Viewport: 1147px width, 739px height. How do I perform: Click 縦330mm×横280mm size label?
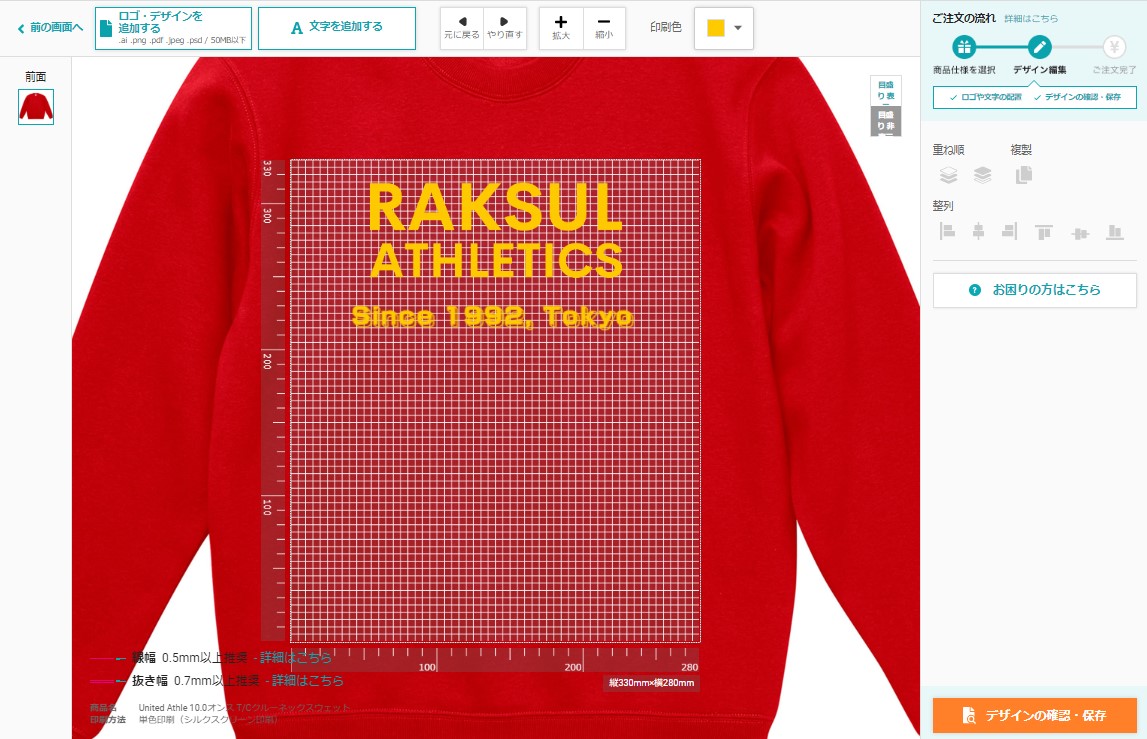tap(651, 683)
